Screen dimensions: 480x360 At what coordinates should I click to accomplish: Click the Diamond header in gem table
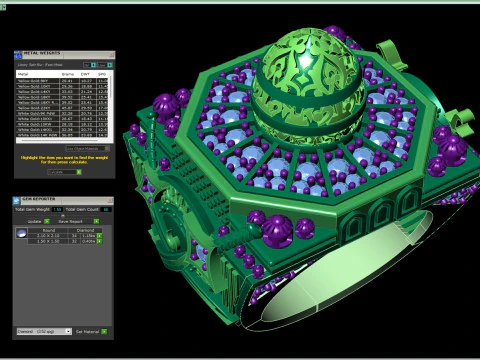pyautogui.click(x=85, y=230)
